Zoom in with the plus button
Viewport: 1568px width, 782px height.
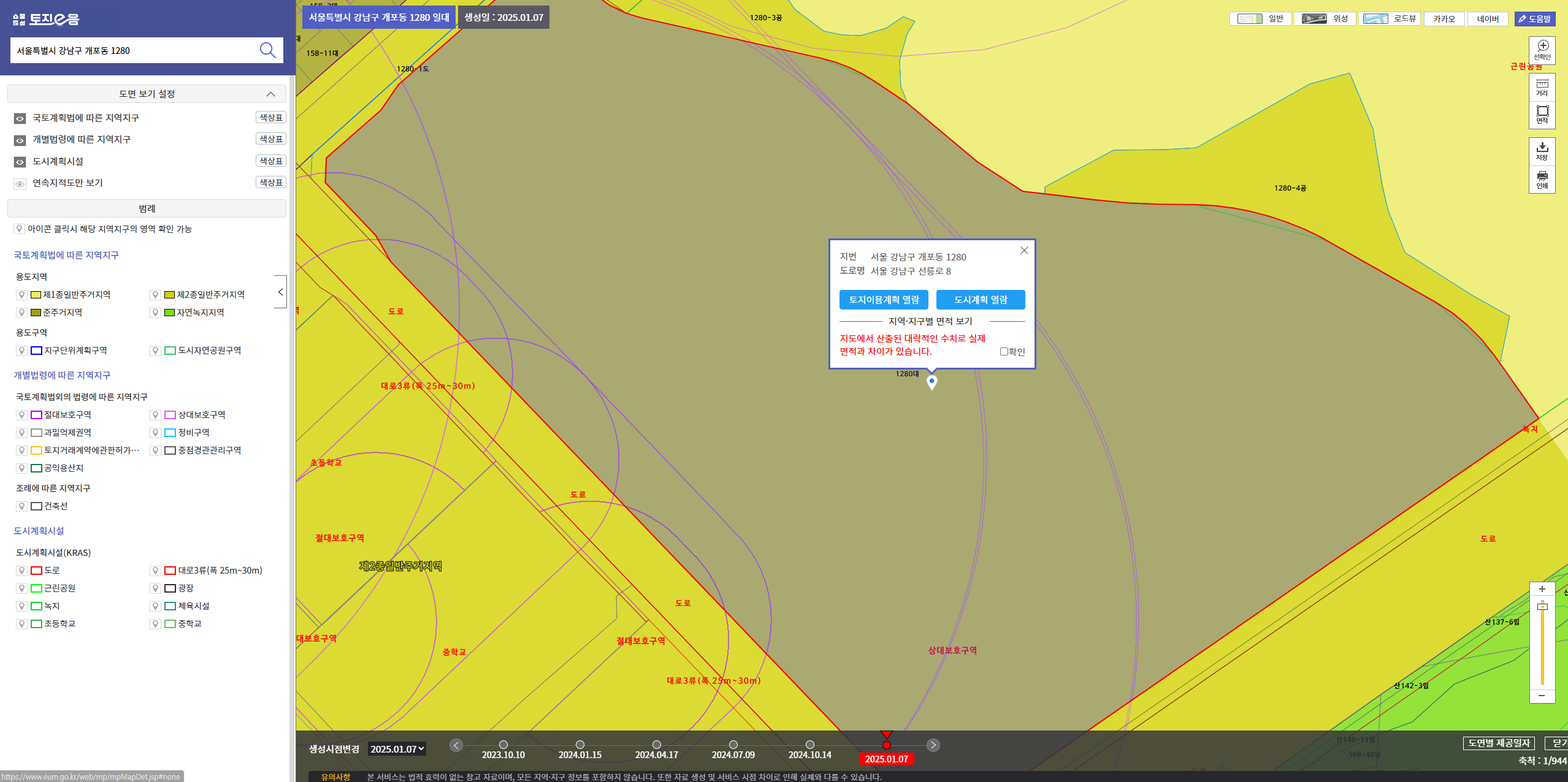pos(1542,589)
